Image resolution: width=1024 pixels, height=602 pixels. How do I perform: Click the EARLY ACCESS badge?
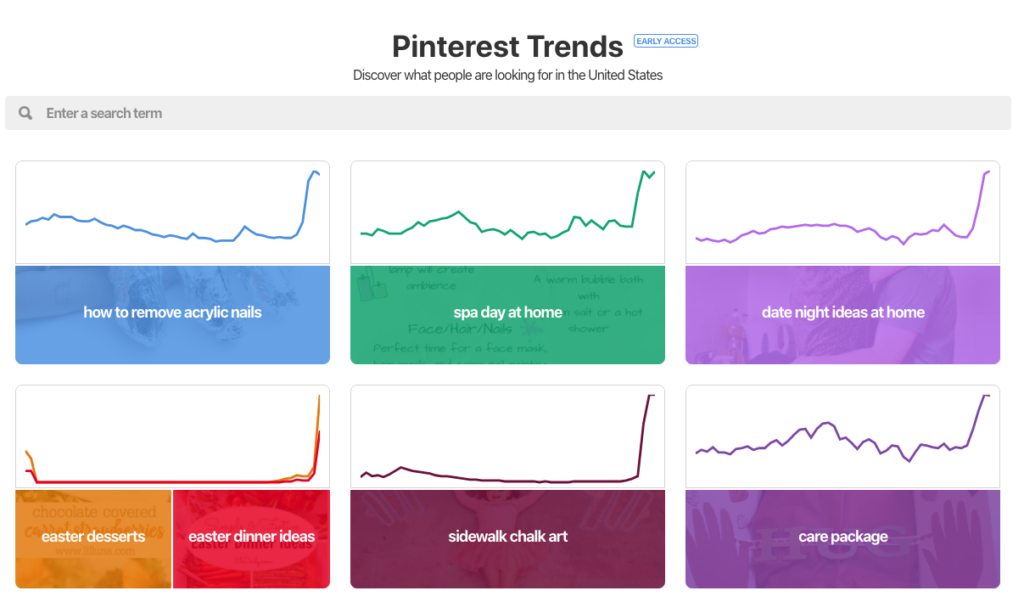point(666,41)
